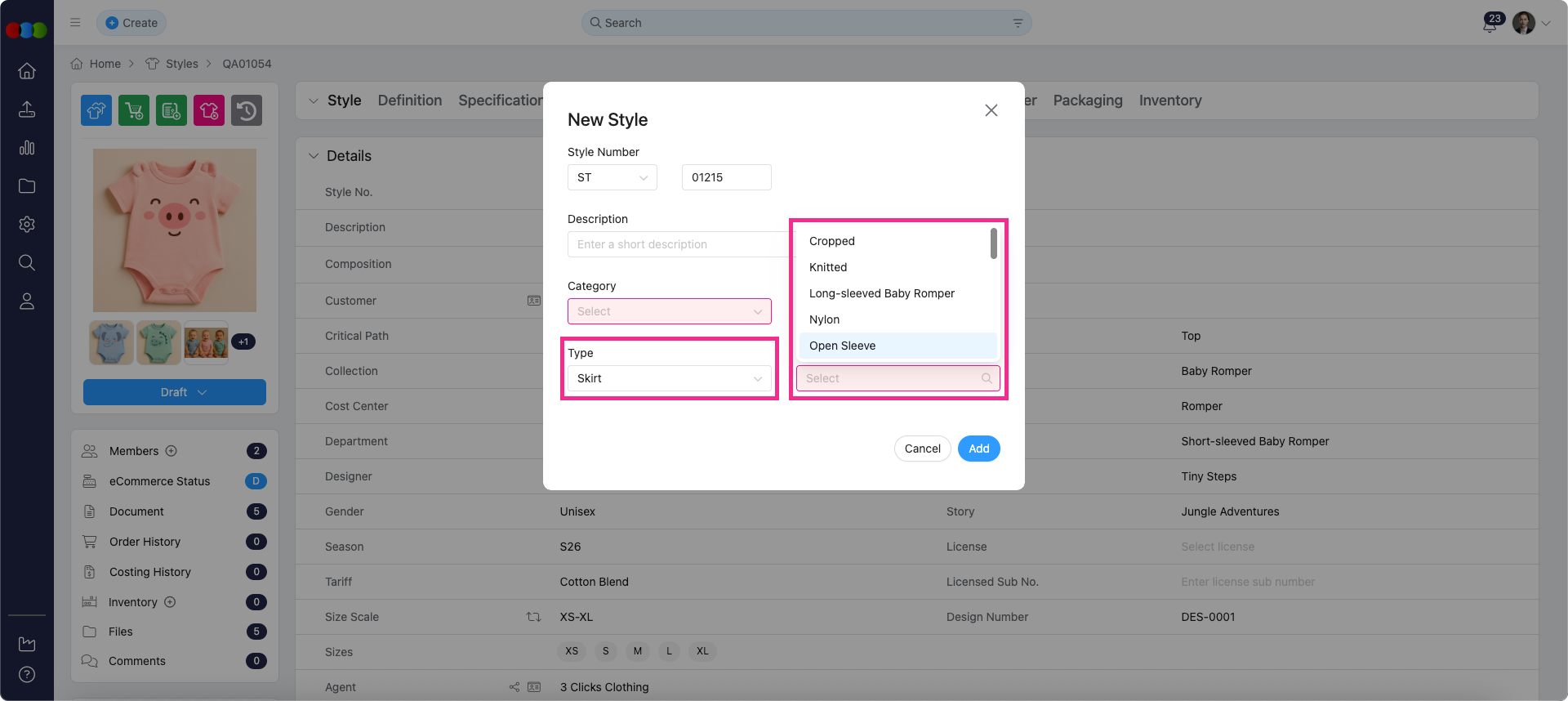Choose Knitted from the list
1568x701 pixels.
[898, 267]
